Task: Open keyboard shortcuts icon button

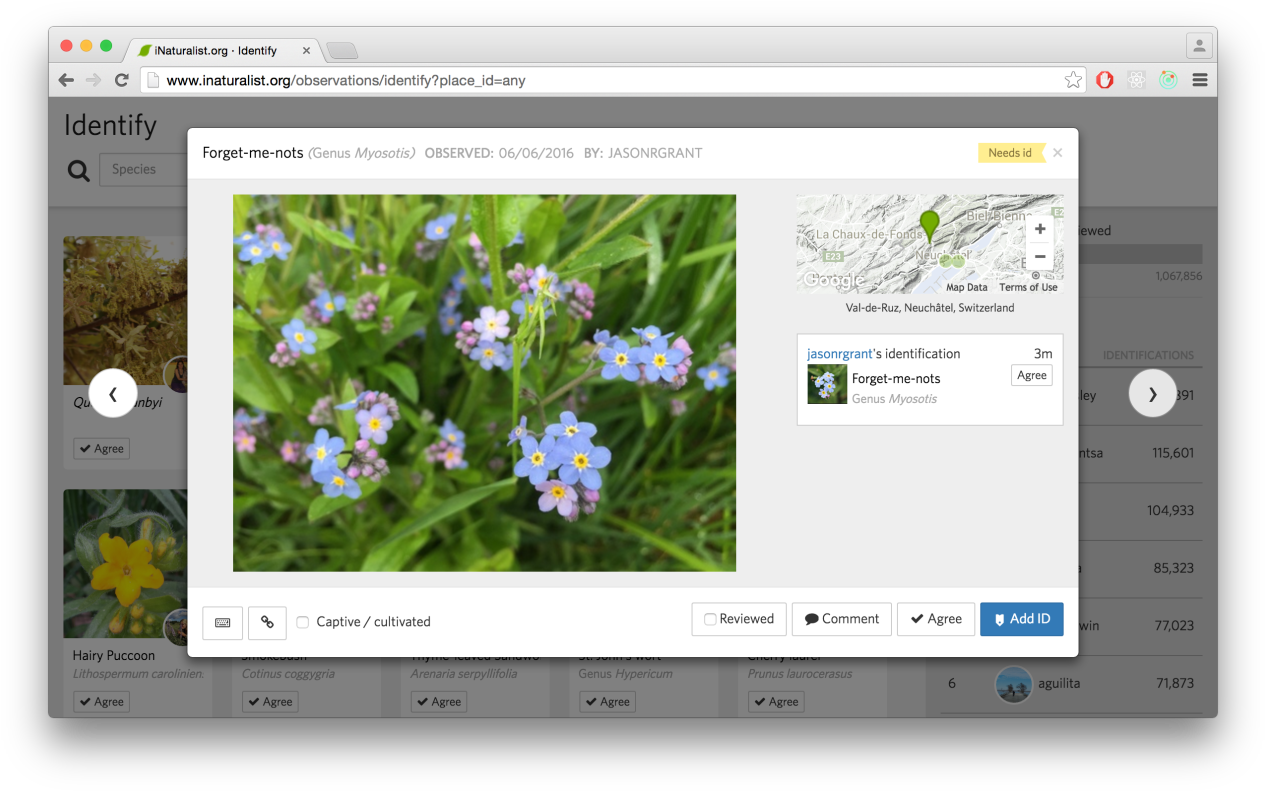Action: click(222, 622)
